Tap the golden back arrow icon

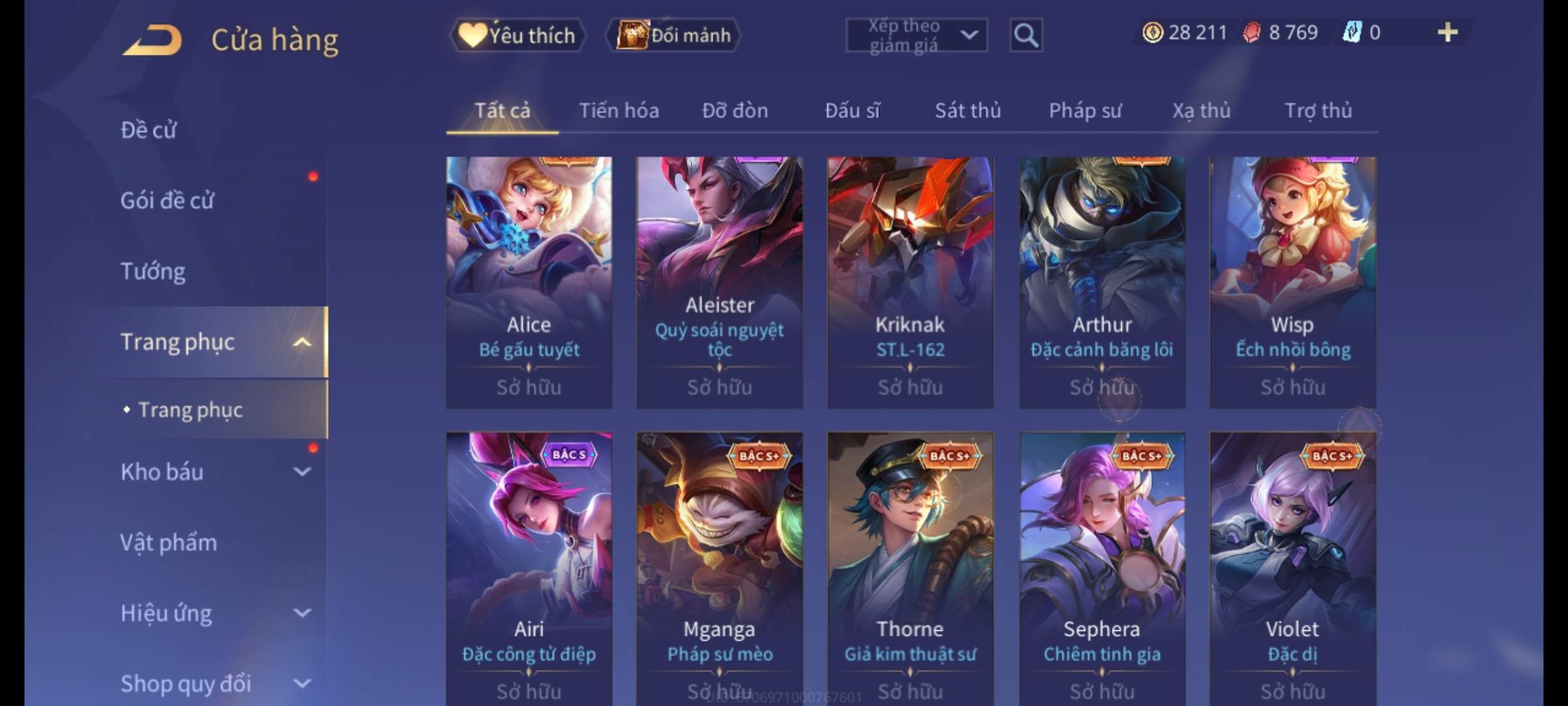coord(152,41)
